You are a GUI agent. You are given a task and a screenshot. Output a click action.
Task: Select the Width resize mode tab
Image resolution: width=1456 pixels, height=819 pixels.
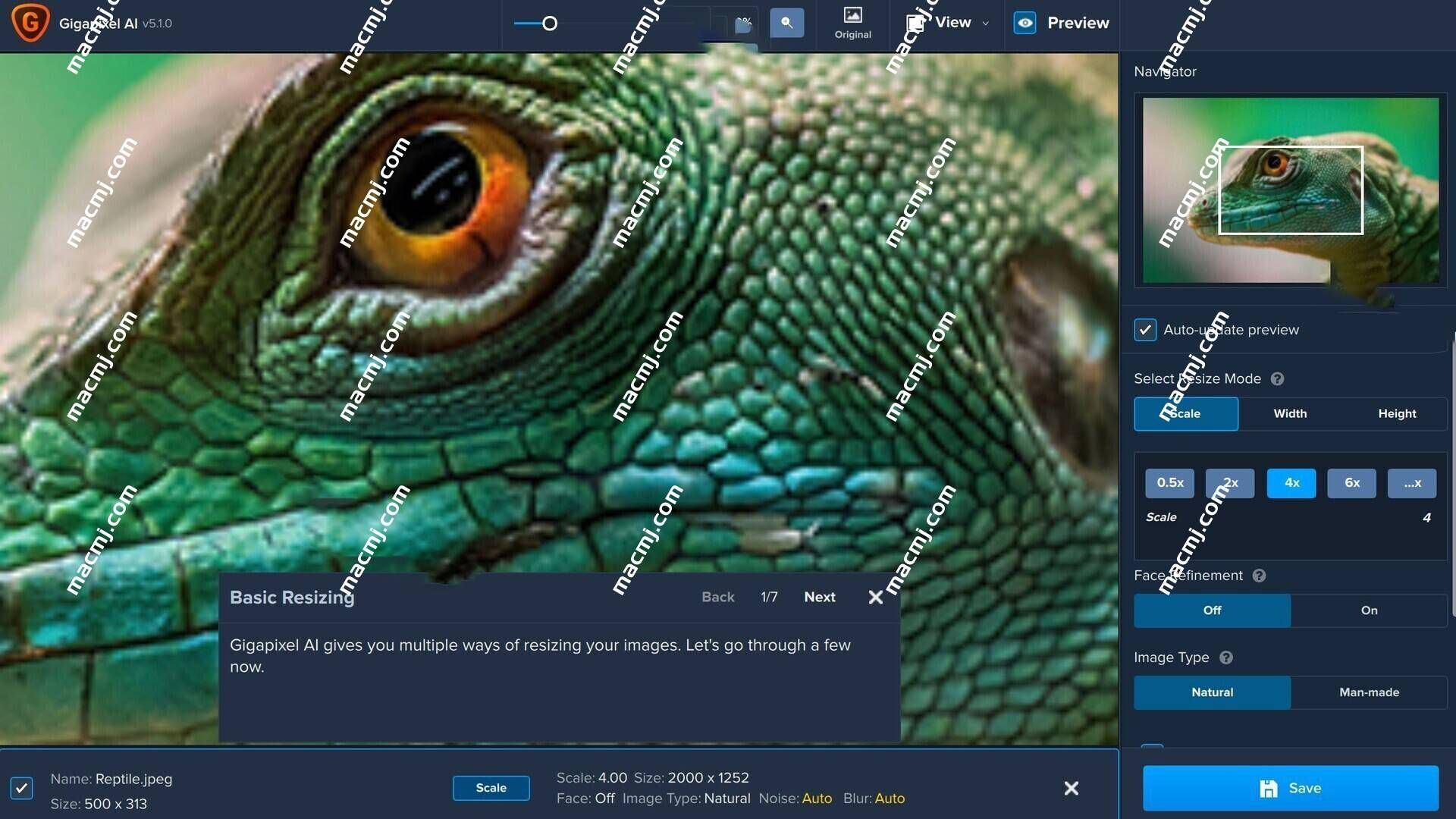[1290, 413]
